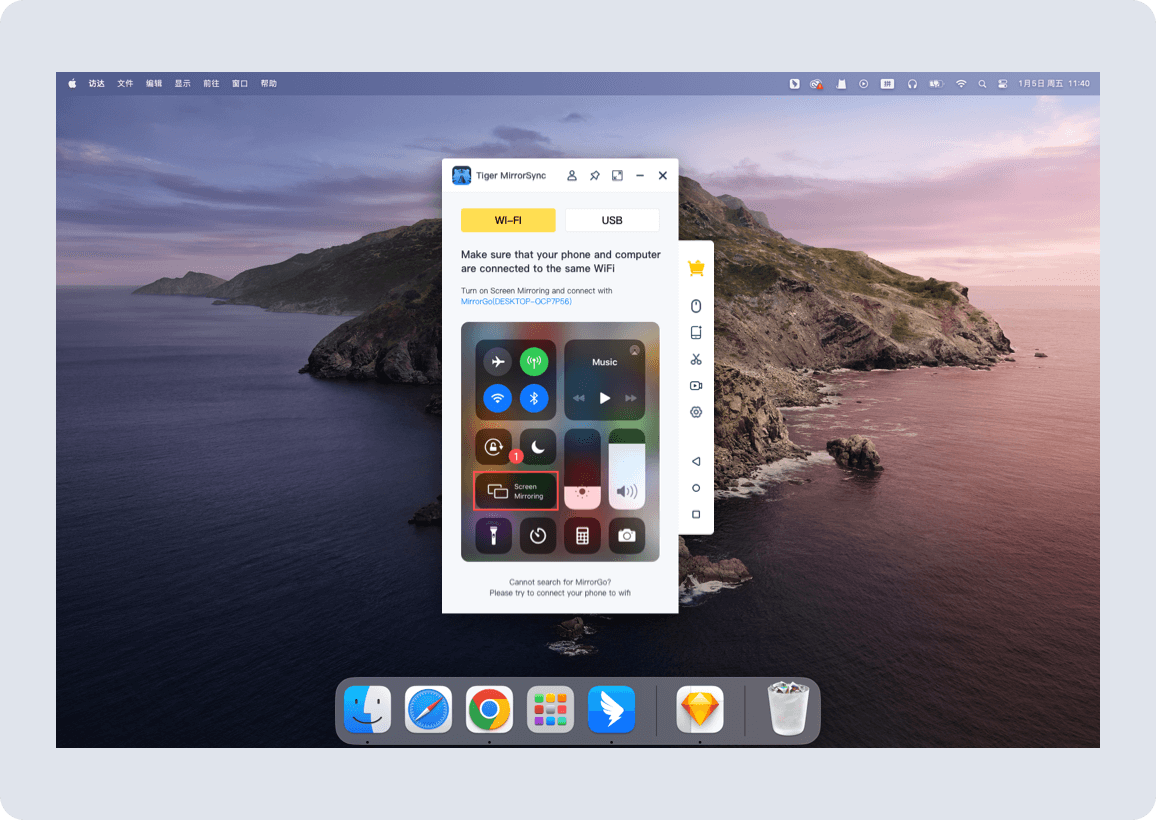Screen dimensions: 1156x820
Task: Toggle airplane mode in control center image
Action: click(497, 362)
